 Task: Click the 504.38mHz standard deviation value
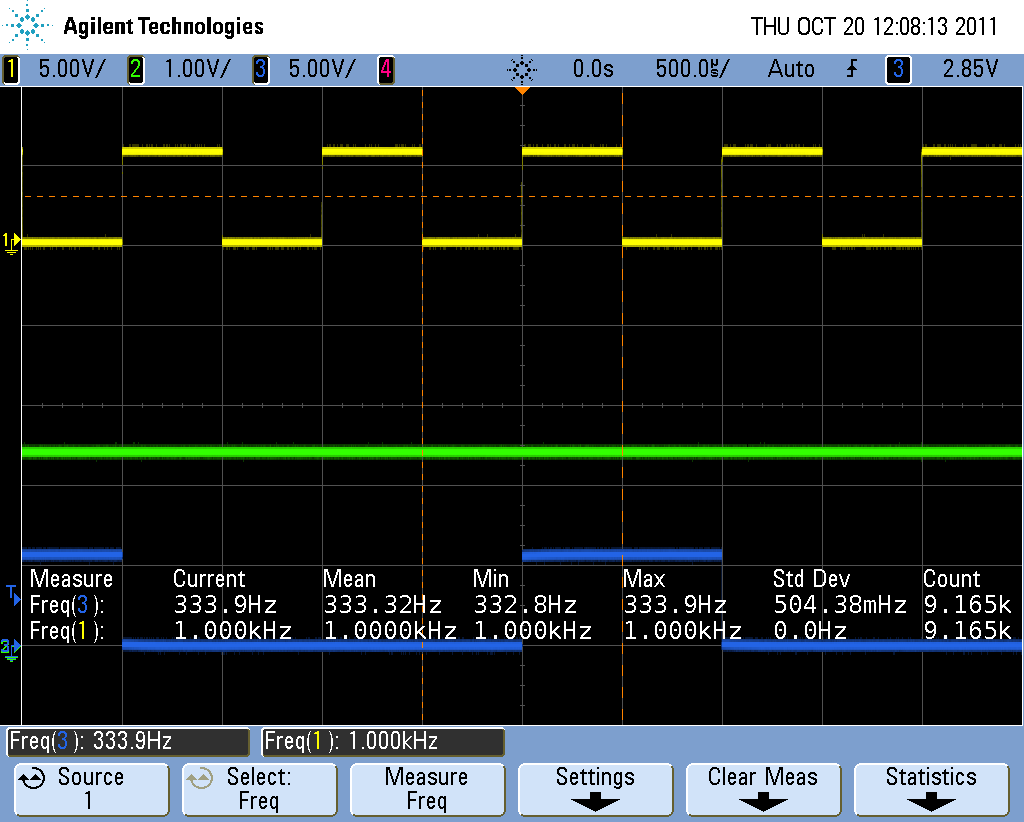coord(840,605)
